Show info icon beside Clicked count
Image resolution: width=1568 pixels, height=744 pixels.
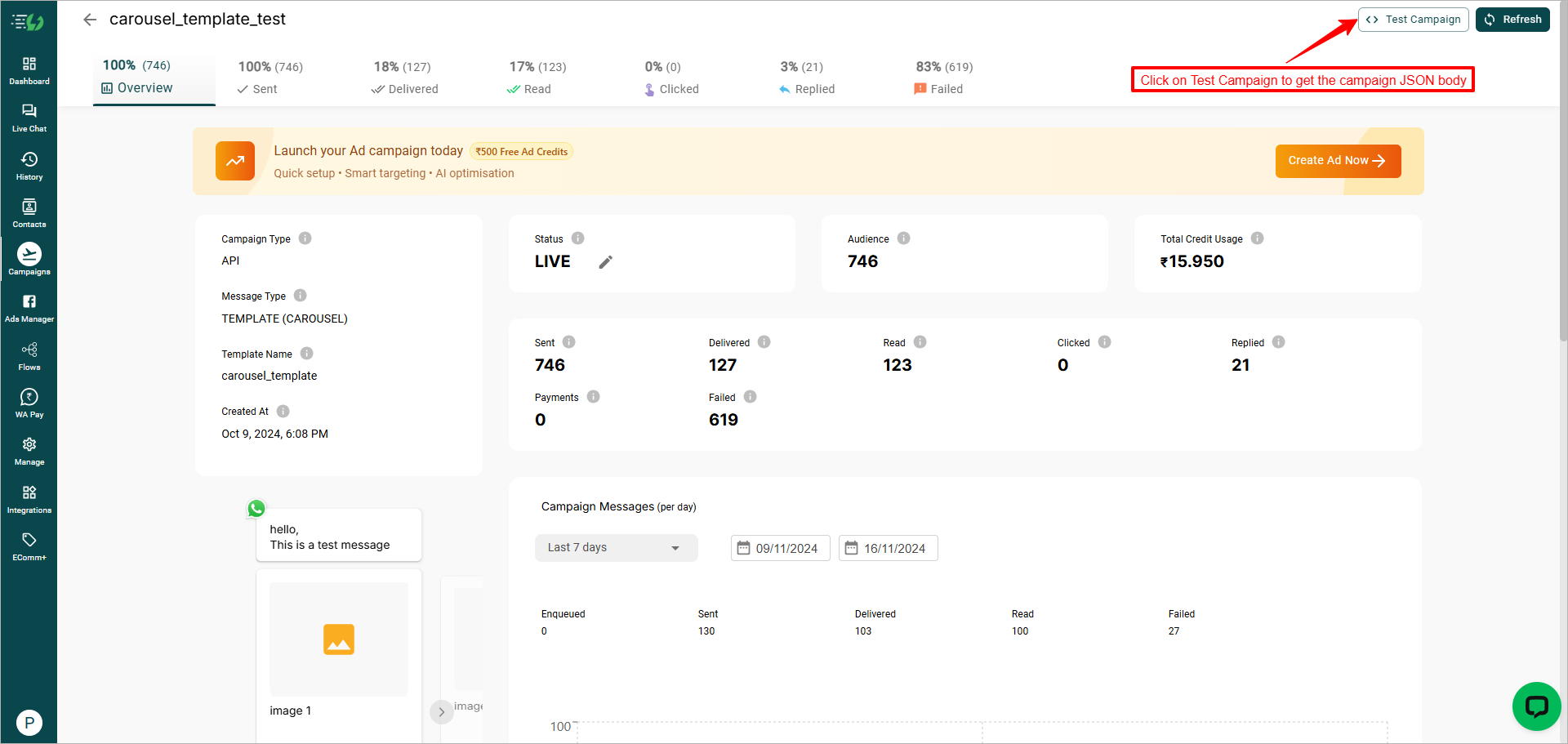pos(1104,342)
